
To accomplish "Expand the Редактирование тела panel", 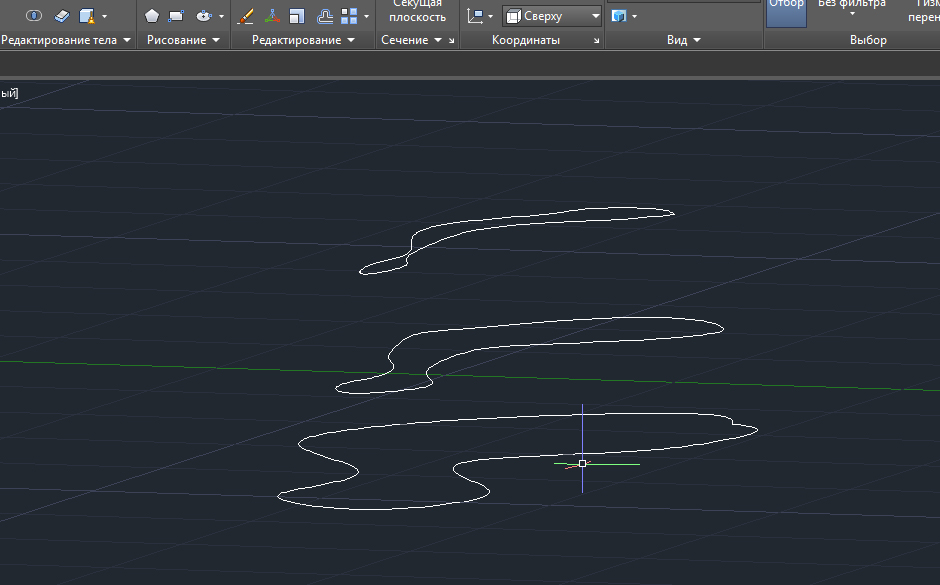I will coord(66,40).
